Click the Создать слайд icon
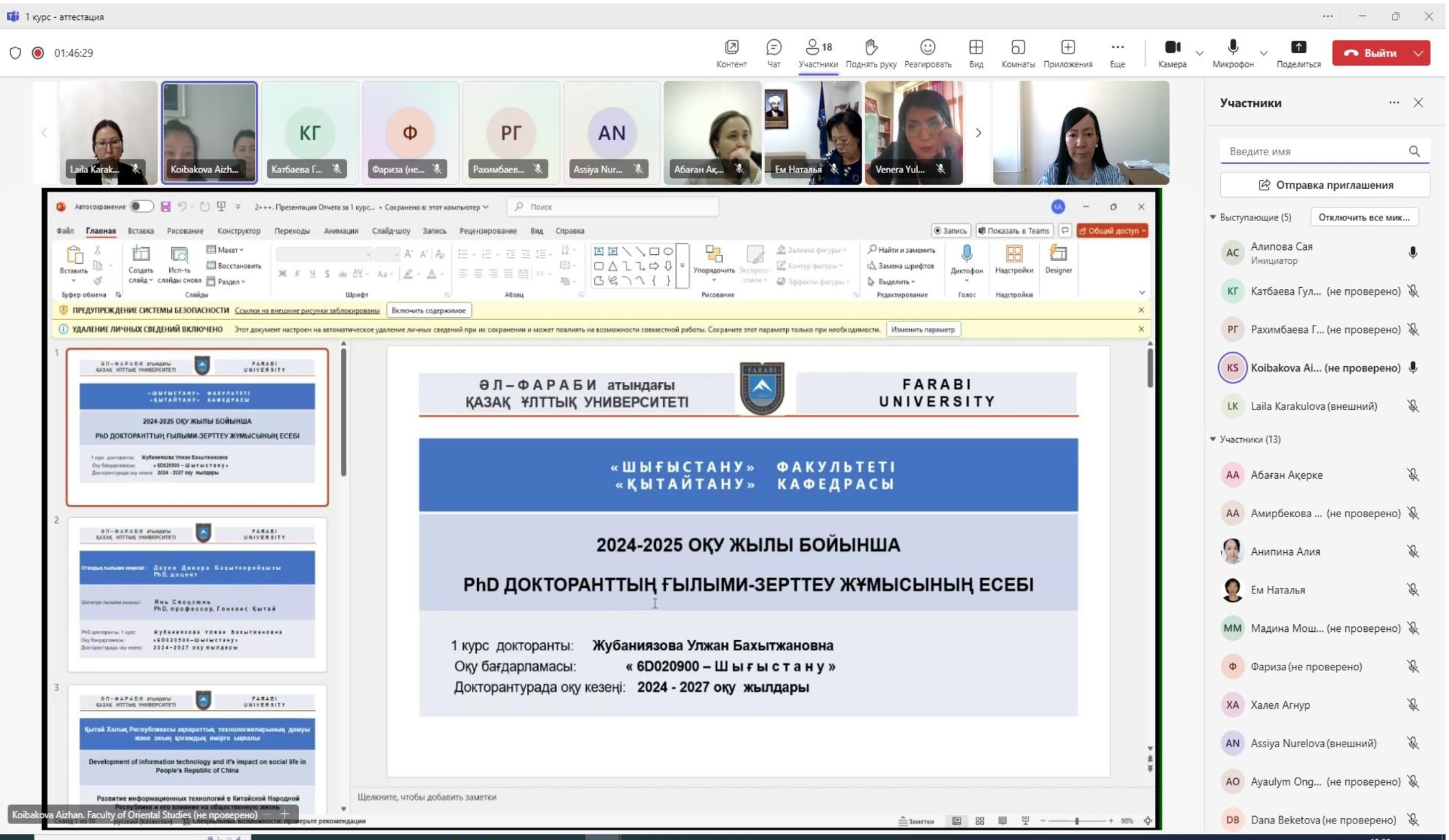The height and width of the screenshot is (840, 1449). (x=142, y=254)
